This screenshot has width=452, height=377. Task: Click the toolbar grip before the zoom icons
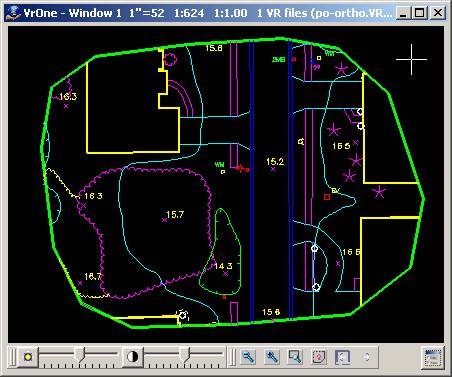[x=232, y=357]
